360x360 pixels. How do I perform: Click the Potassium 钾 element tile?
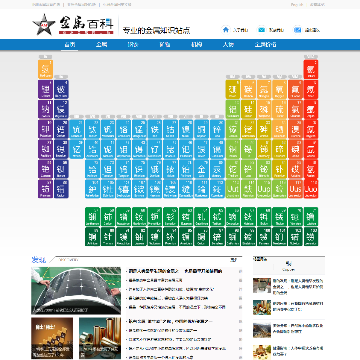45,129
